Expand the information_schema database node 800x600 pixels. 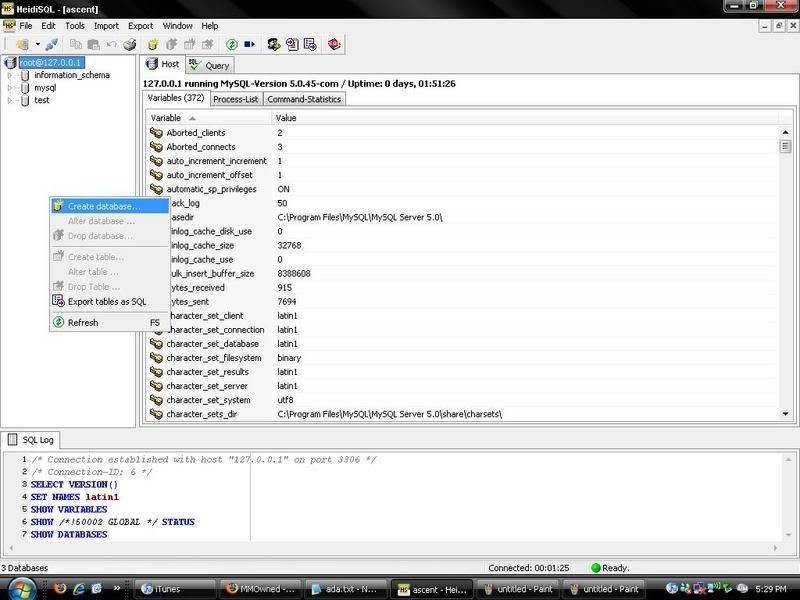[x=9, y=75]
